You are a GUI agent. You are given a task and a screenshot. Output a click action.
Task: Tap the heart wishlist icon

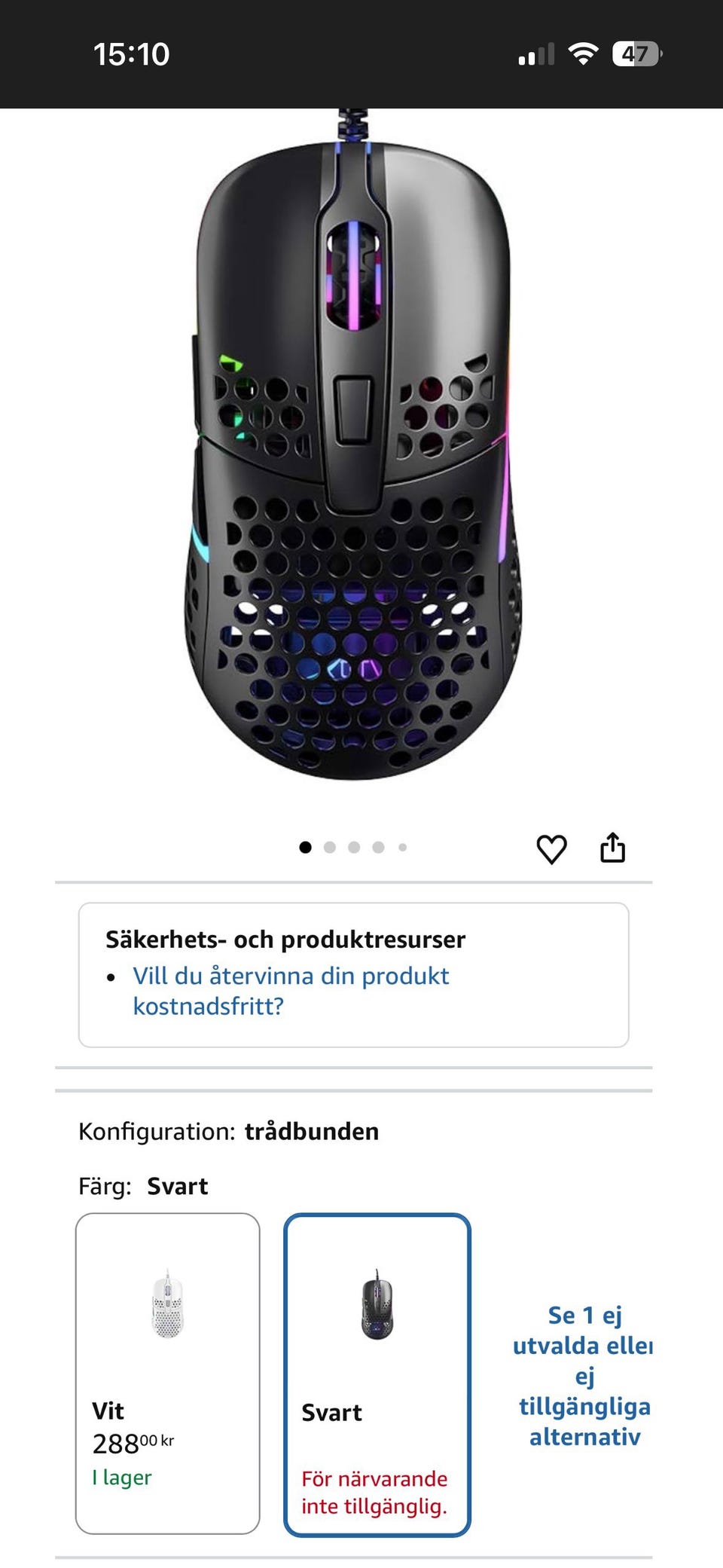coord(551,849)
